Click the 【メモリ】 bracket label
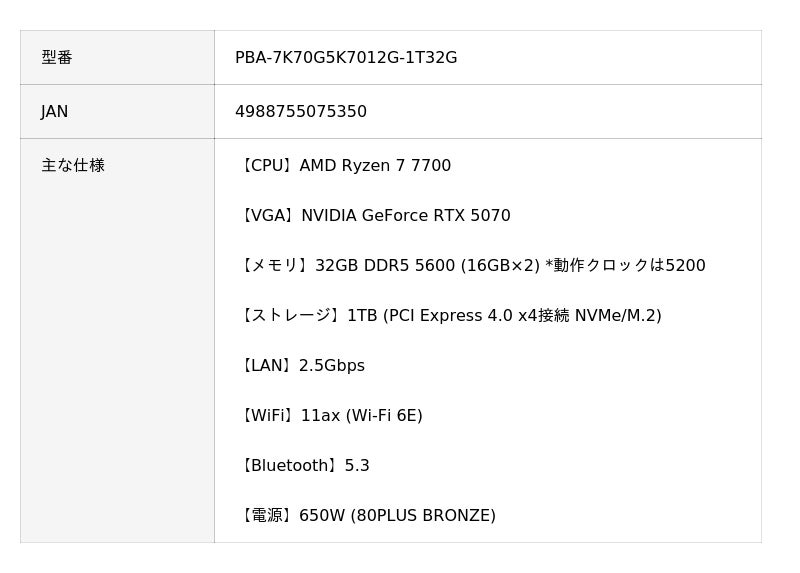Viewport: 800px width, 573px height. [x=275, y=266]
